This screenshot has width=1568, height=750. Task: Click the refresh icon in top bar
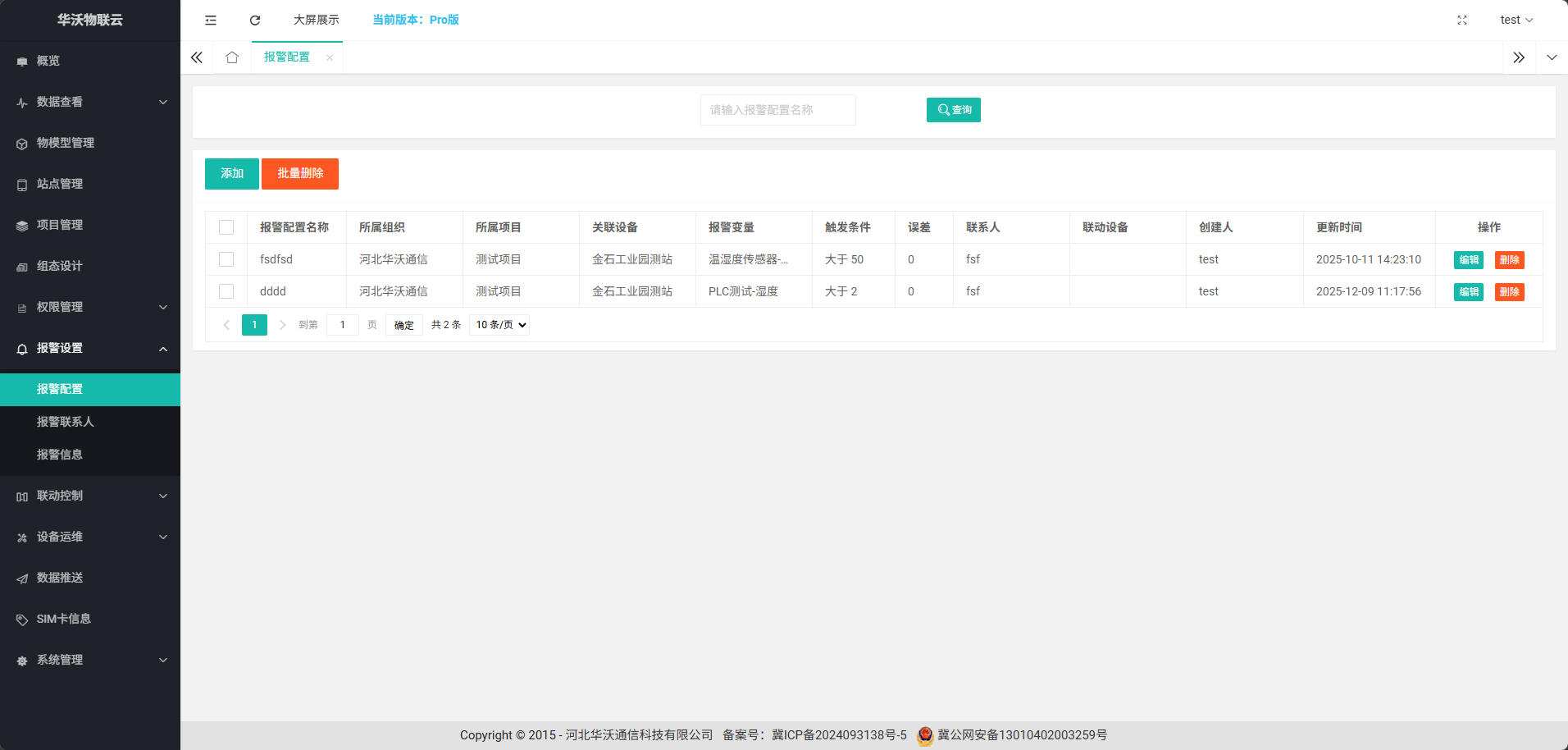[255, 20]
